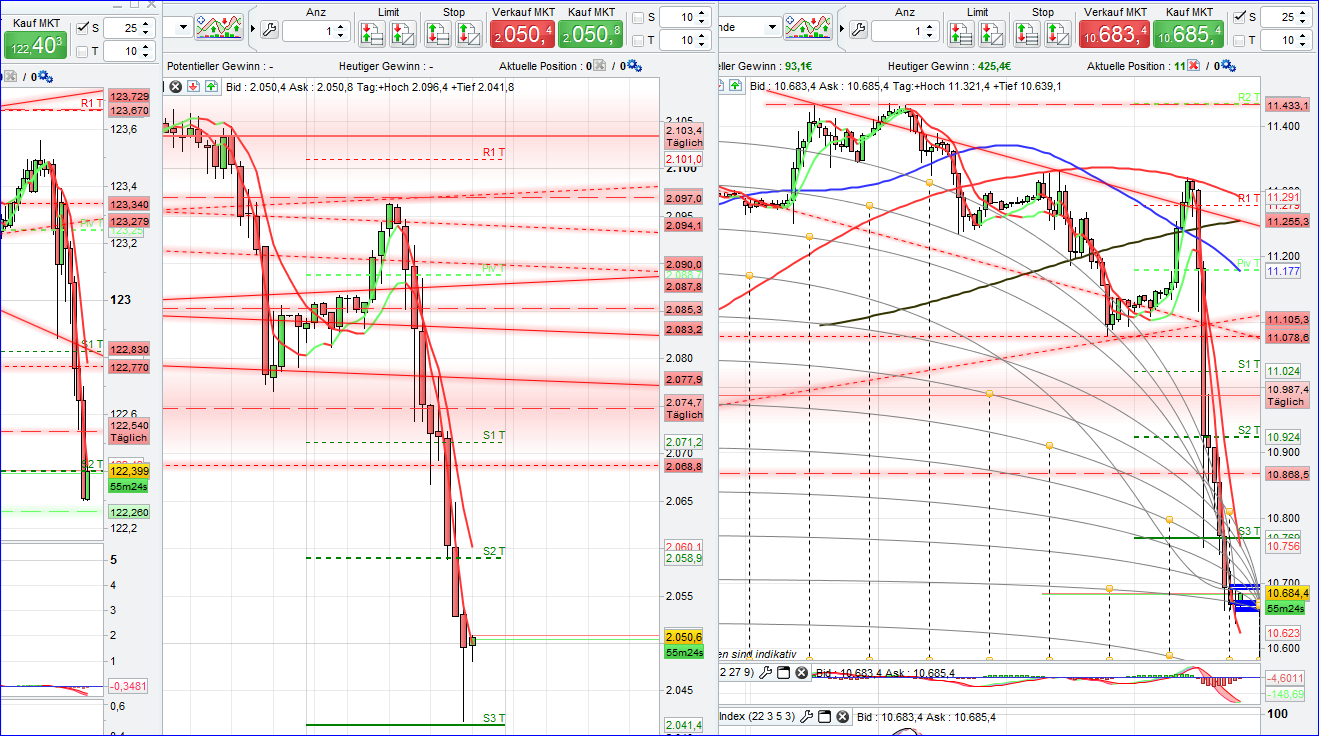Click the green buy arrow icon beside the Bid bar
The width and height of the screenshot is (1319, 736).
coord(211,86)
